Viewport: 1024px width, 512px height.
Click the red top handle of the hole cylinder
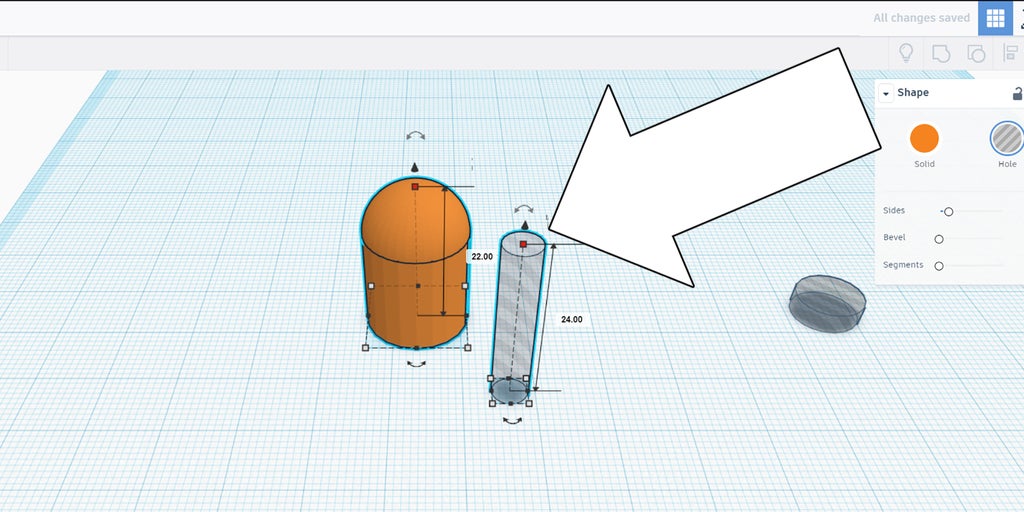click(x=523, y=244)
